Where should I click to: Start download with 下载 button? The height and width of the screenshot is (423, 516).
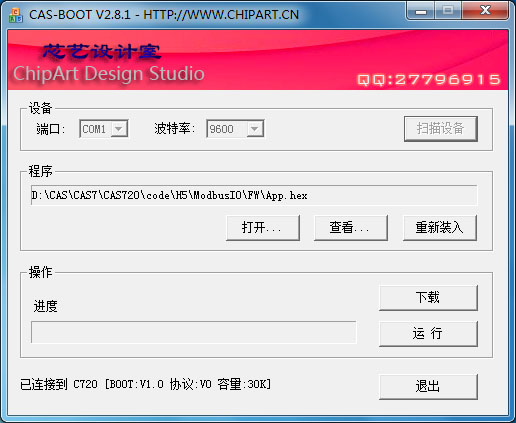coord(428,298)
